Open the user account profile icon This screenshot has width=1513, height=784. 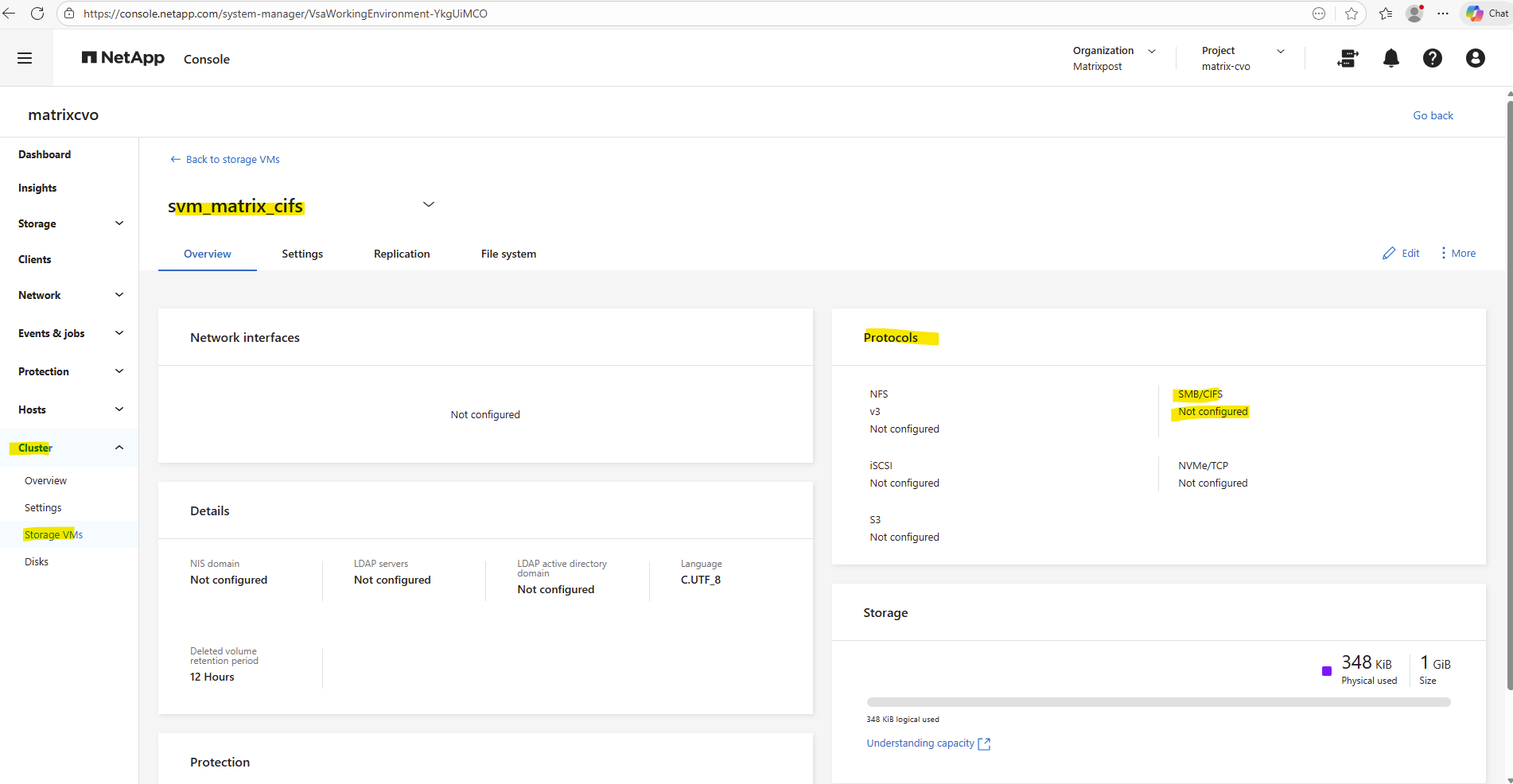[1475, 58]
